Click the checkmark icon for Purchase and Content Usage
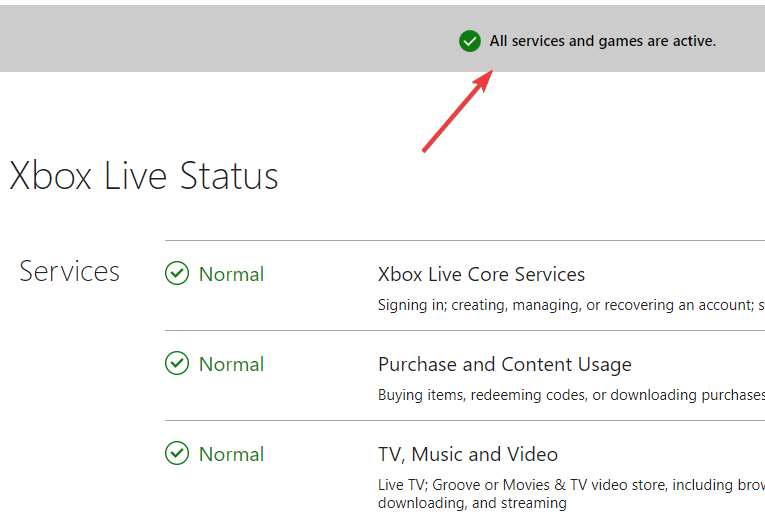765x528 pixels. click(177, 363)
